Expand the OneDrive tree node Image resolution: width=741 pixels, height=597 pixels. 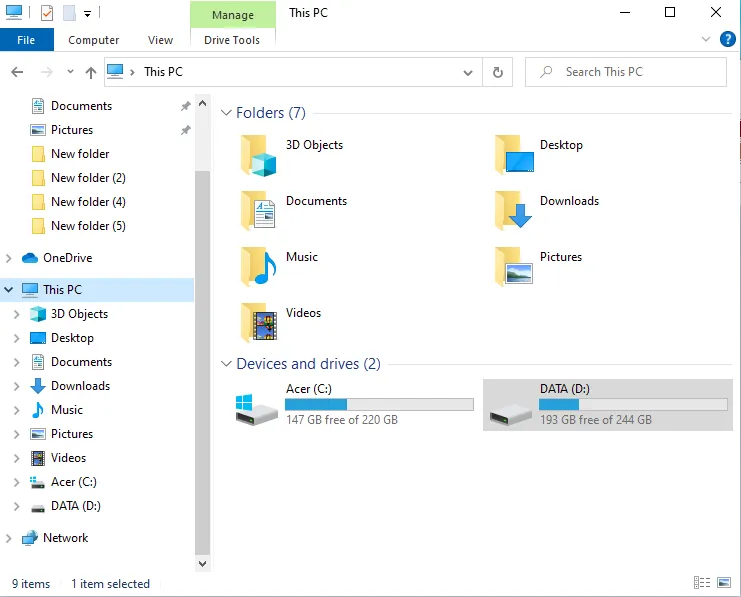click(x=9, y=258)
